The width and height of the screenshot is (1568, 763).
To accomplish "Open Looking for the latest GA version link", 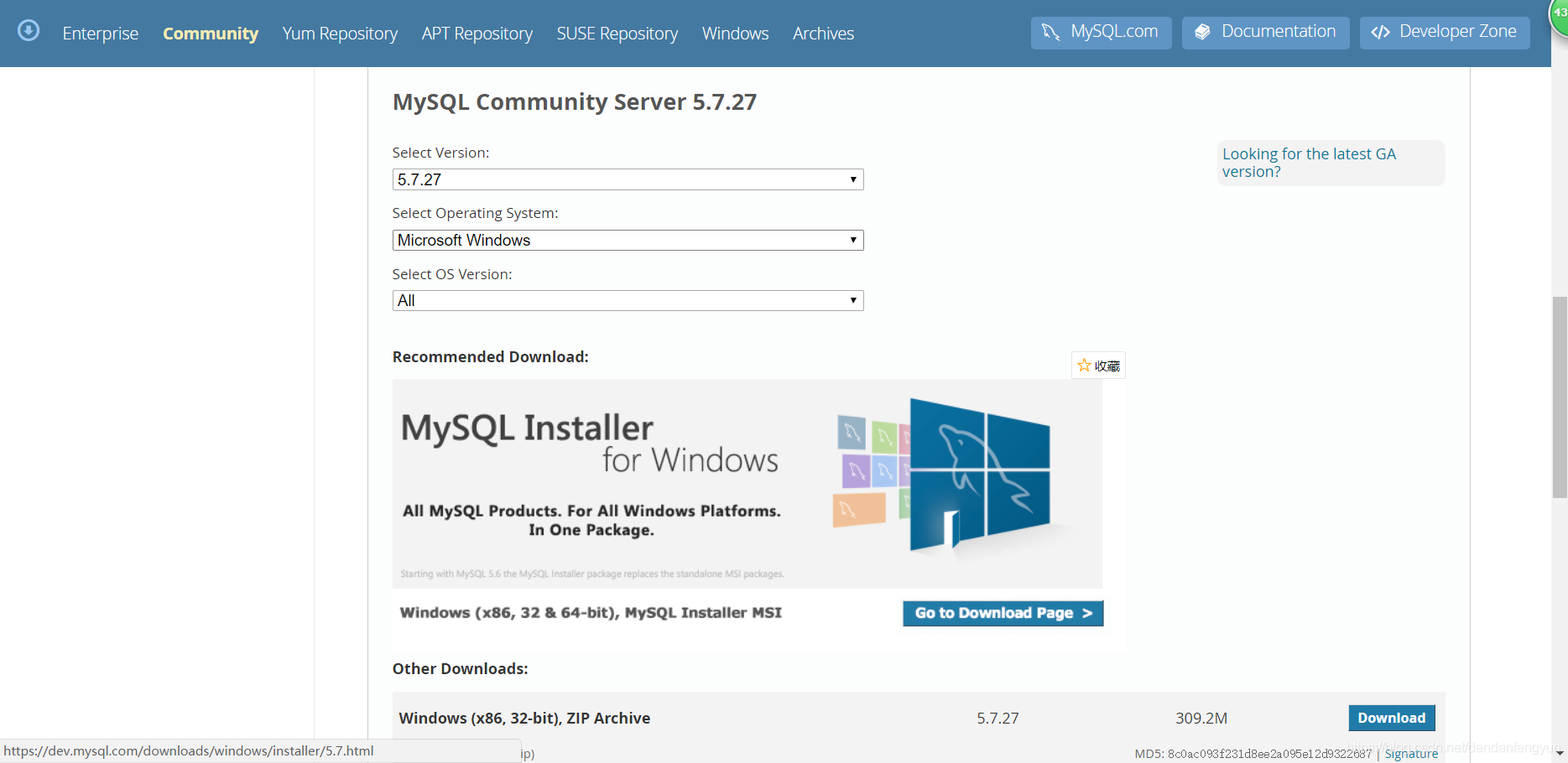I will [x=1309, y=163].
